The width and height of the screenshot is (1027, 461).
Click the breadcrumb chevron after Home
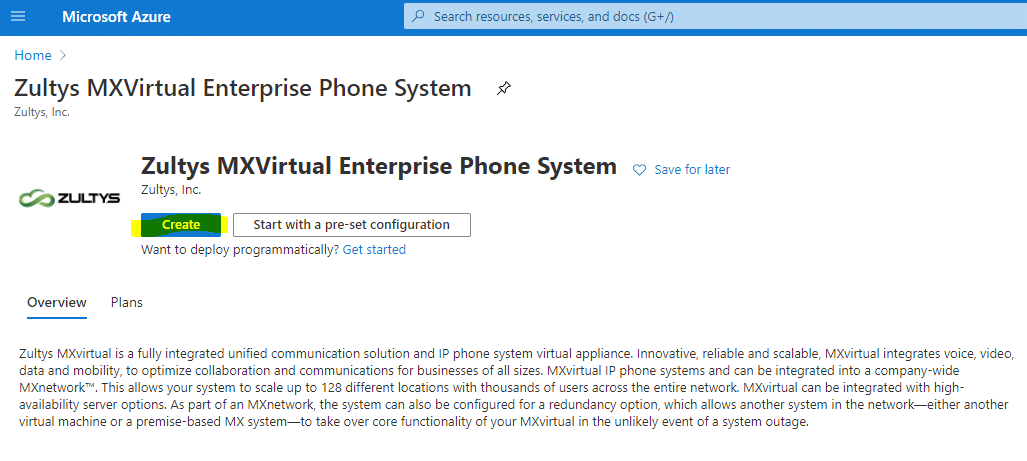(63, 56)
